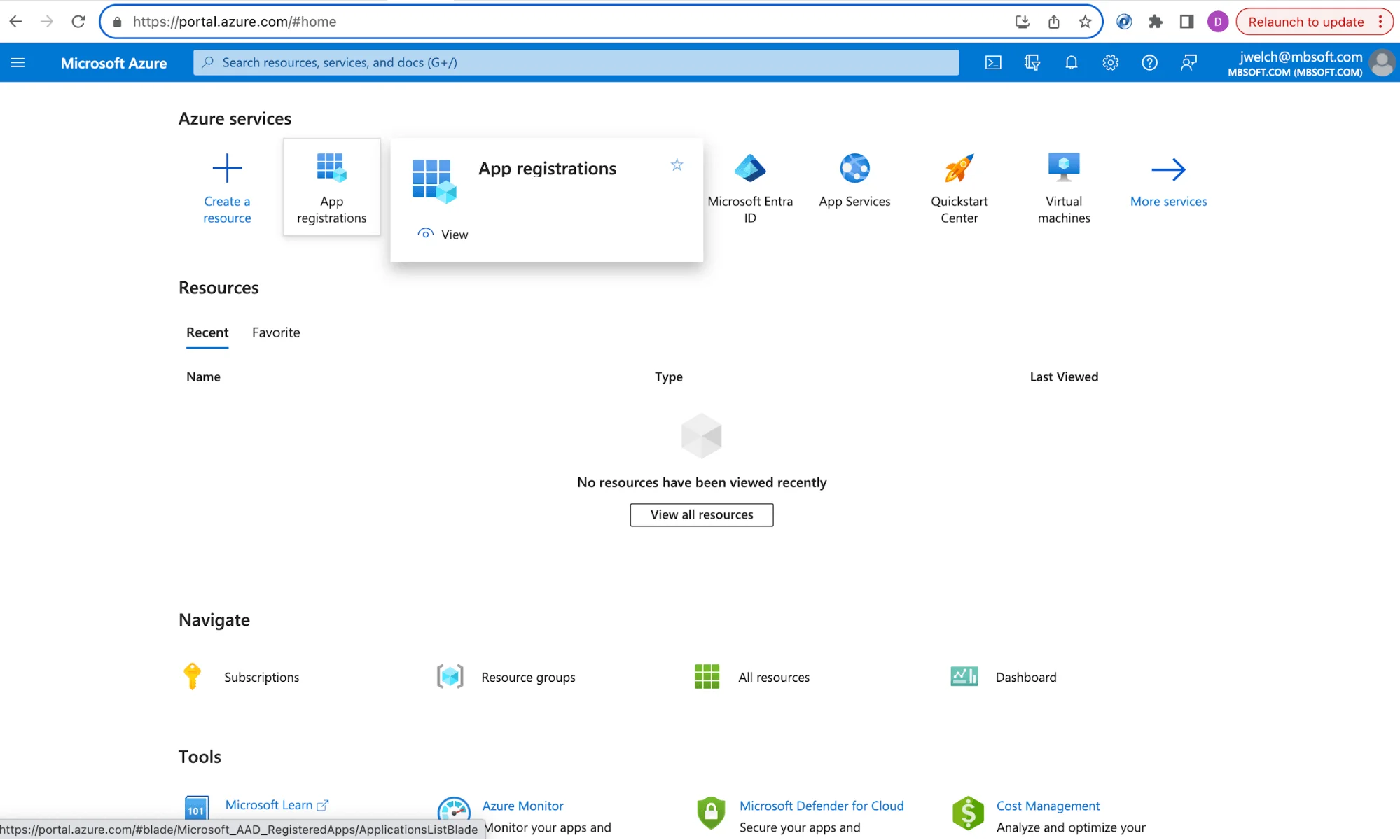Viewport: 1400px width, 840px height.
Task: Click the install app icon in address bar
Action: click(x=1023, y=22)
